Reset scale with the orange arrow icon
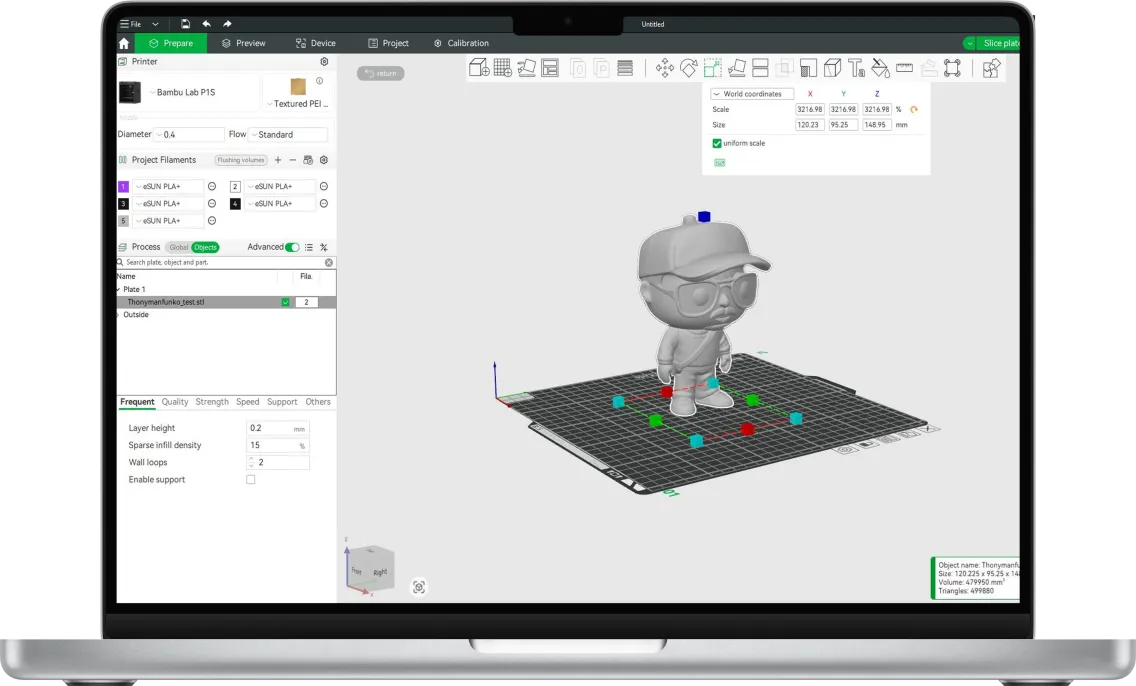The image size is (1136, 686). pos(913,110)
